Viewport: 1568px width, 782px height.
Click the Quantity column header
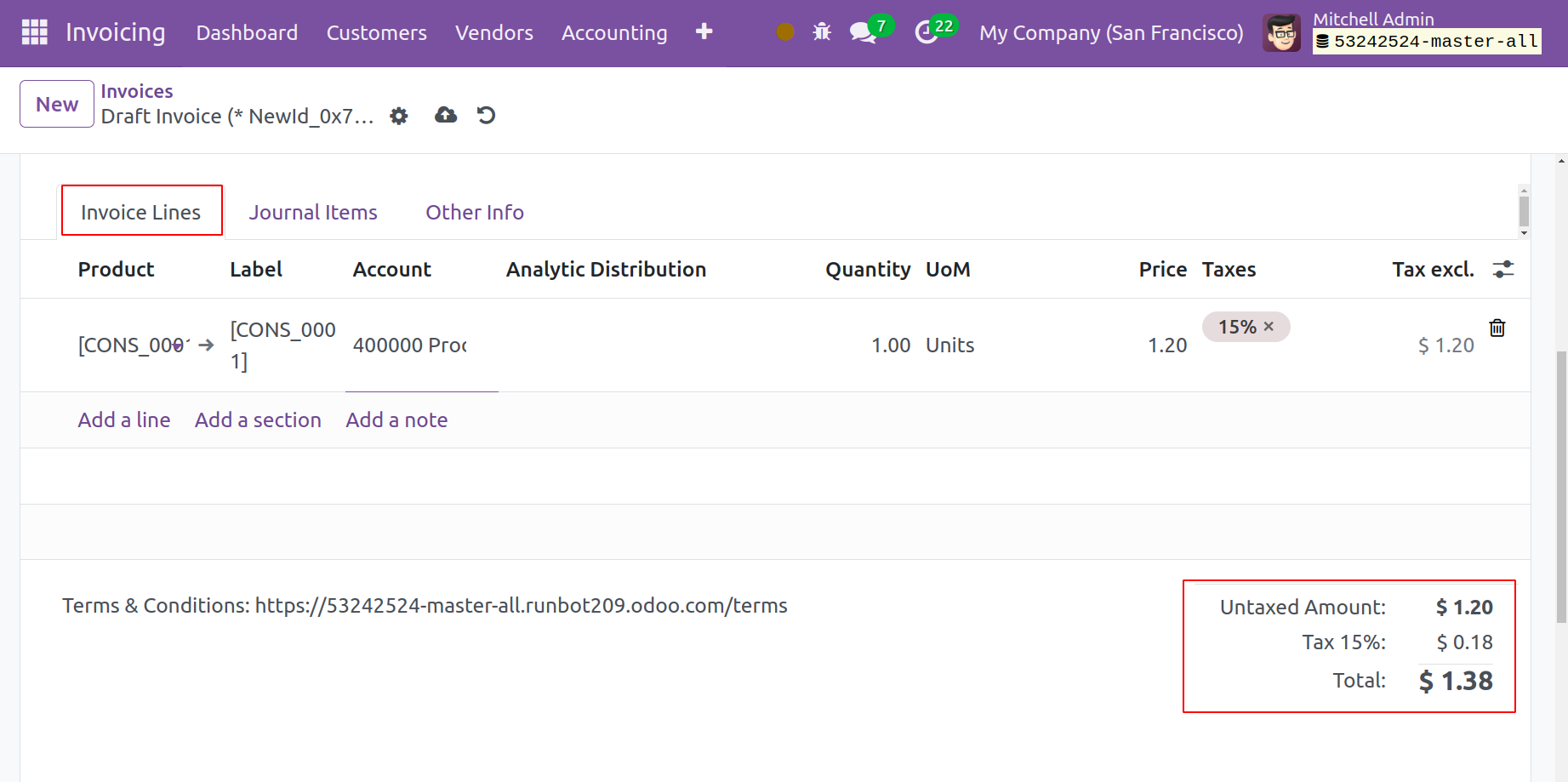(x=868, y=270)
